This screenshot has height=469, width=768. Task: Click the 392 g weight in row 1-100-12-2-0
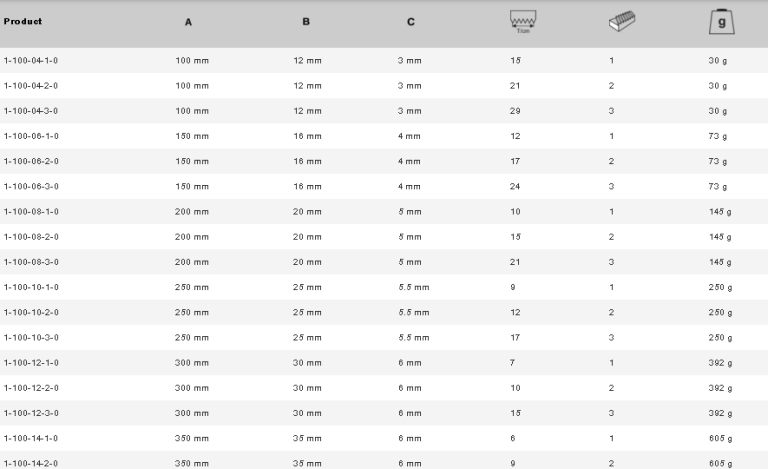click(718, 388)
